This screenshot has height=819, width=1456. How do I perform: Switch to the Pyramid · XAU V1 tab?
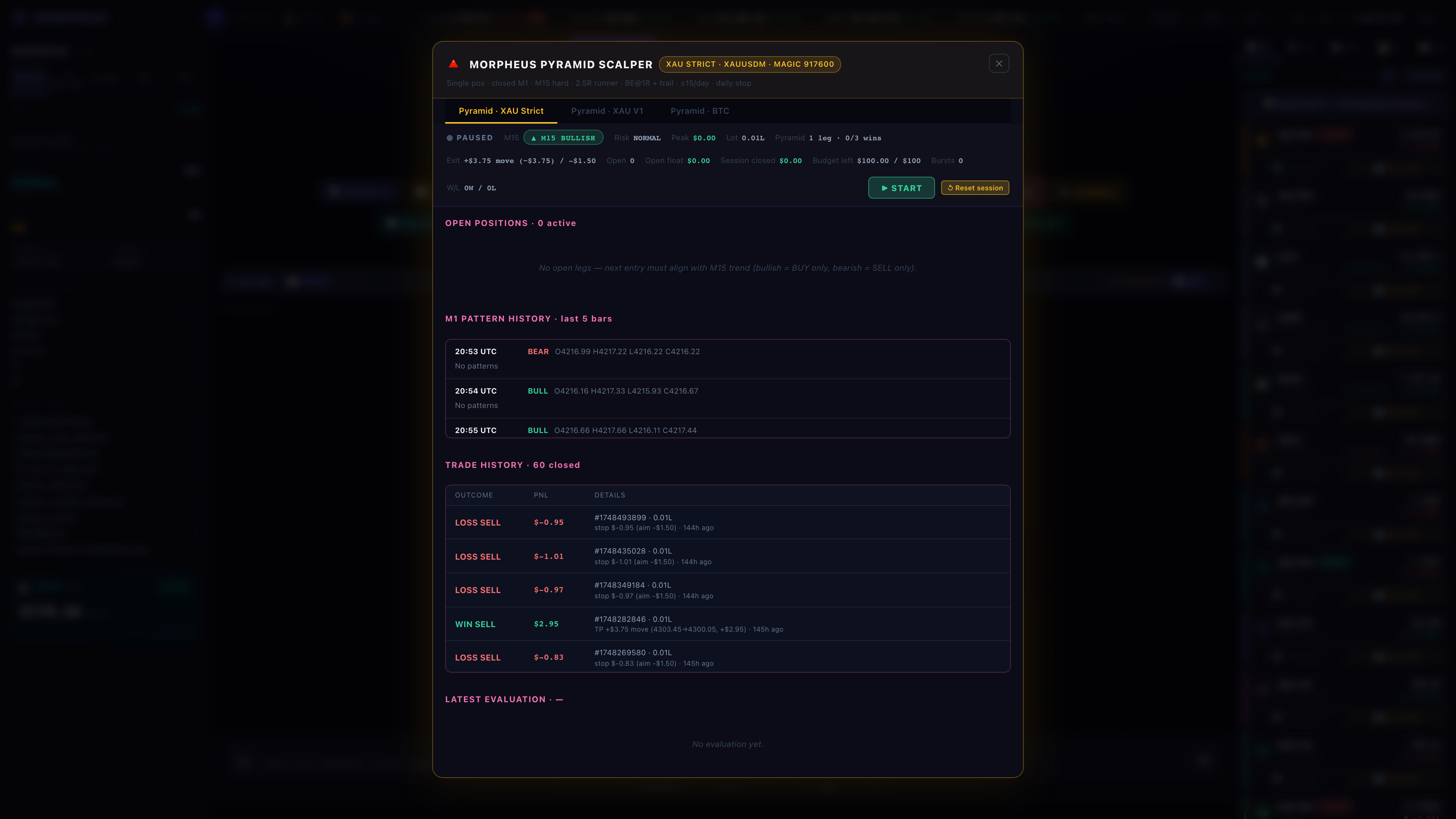pyautogui.click(x=607, y=111)
